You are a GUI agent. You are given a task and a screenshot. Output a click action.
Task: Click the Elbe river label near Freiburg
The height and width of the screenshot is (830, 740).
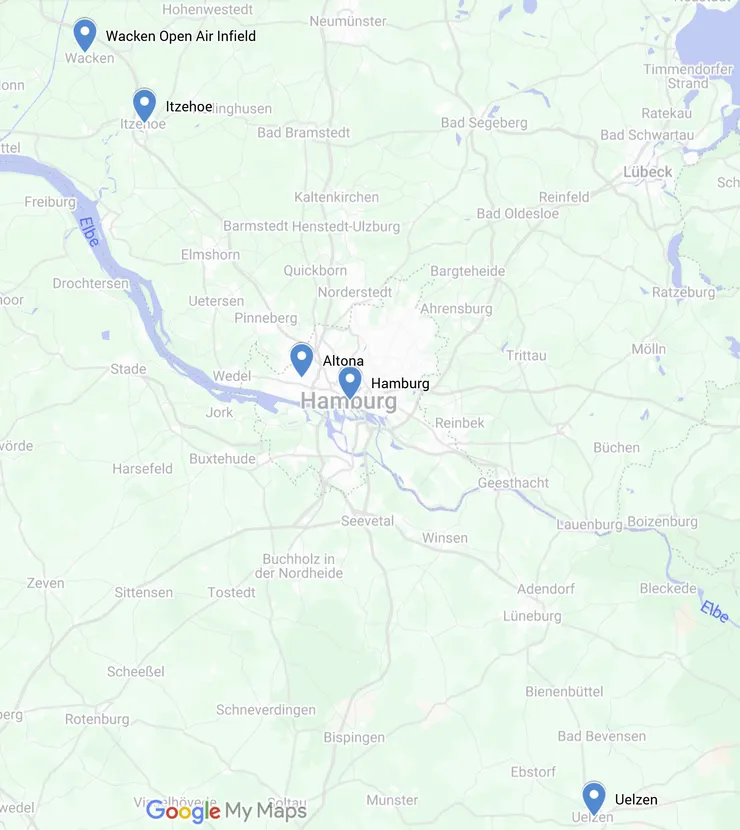pyautogui.click(x=89, y=232)
